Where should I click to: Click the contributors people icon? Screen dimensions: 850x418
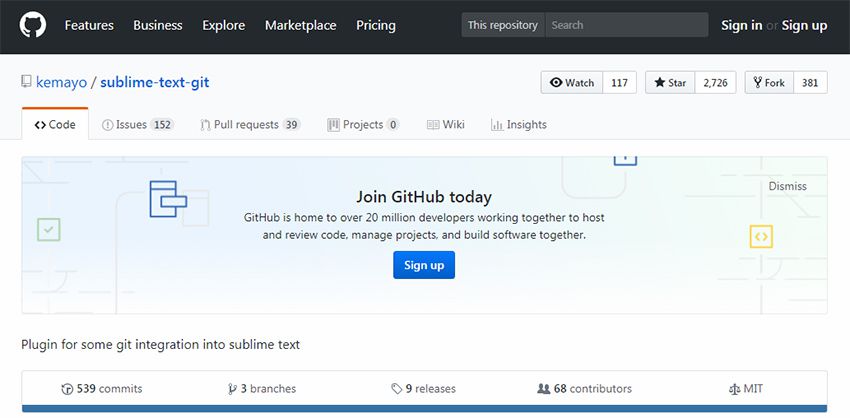click(x=543, y=389)
